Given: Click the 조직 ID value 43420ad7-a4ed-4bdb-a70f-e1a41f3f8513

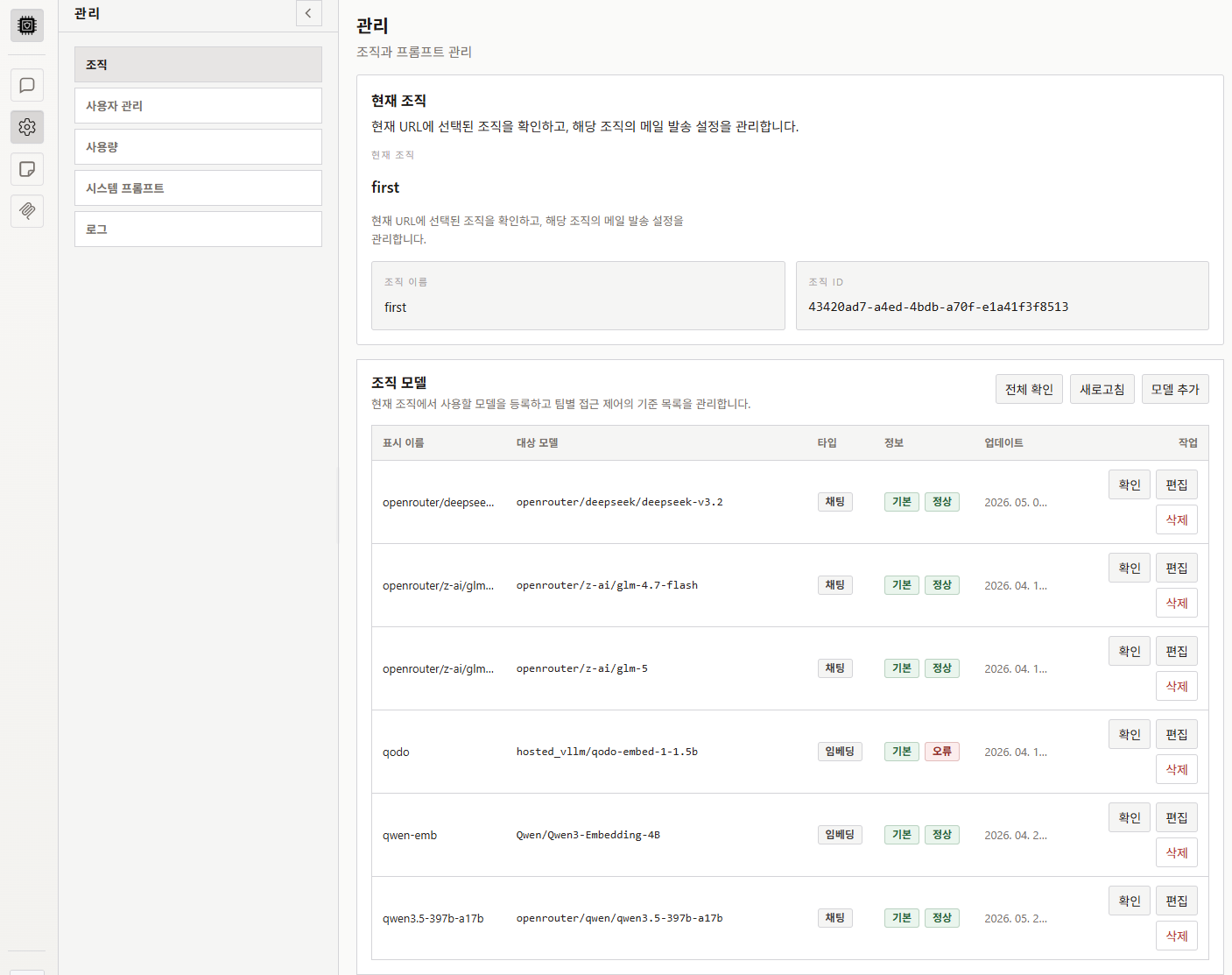Looking at the screenshot, I should click(x=938, y=307).
